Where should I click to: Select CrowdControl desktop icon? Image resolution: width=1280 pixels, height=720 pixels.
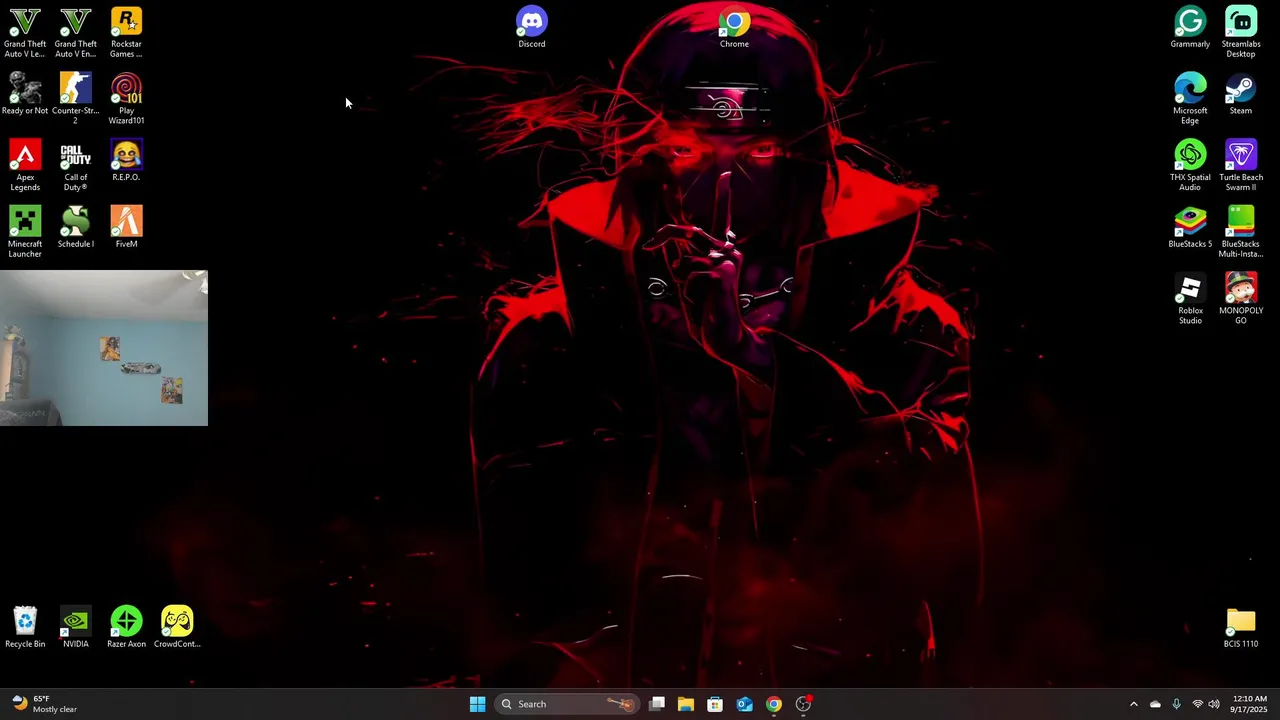click(x=177, y=628)
